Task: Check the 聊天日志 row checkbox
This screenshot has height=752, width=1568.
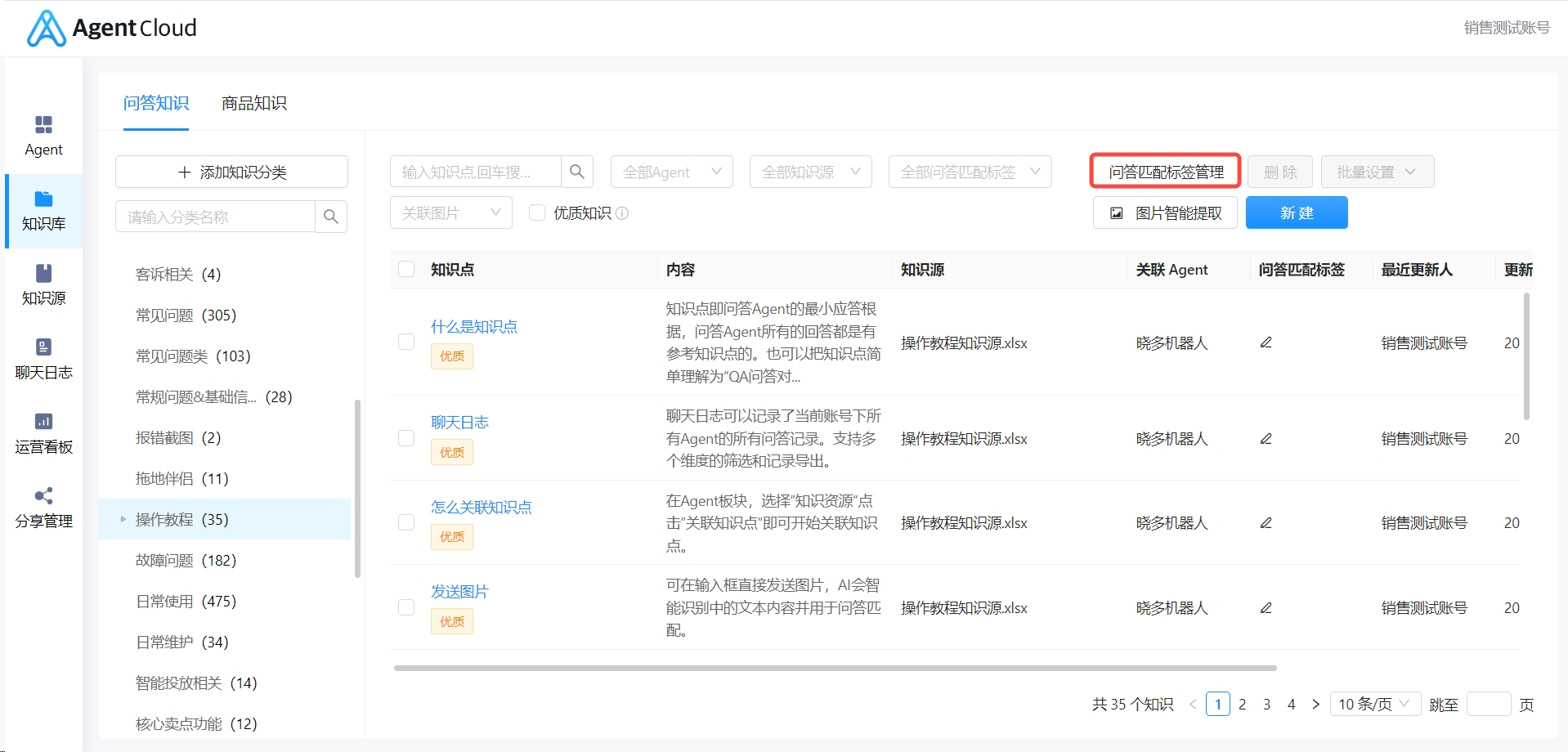Action: 406,438
